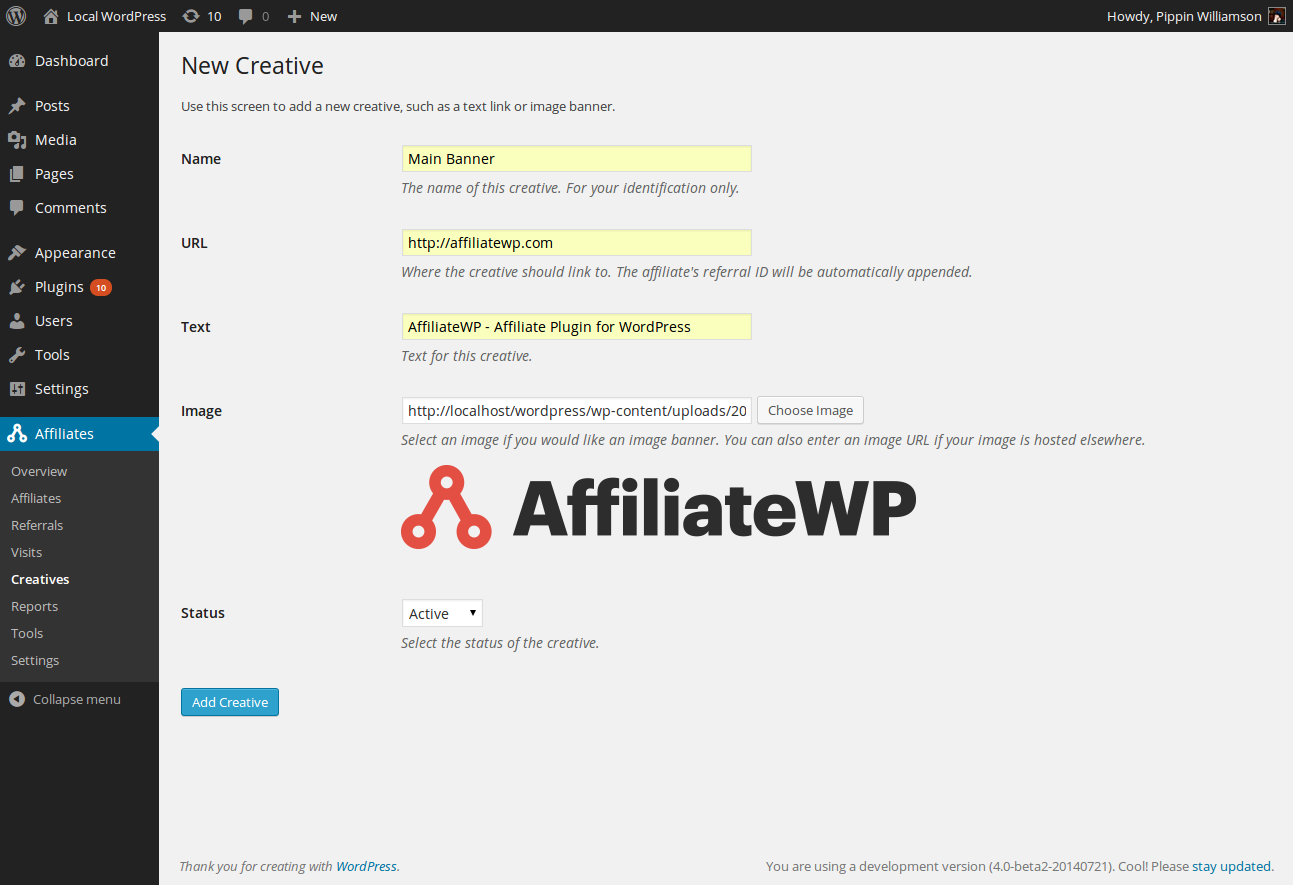1293x885 pixels.
Task: Open the Status dropdown set to Active
Action: 442,613
